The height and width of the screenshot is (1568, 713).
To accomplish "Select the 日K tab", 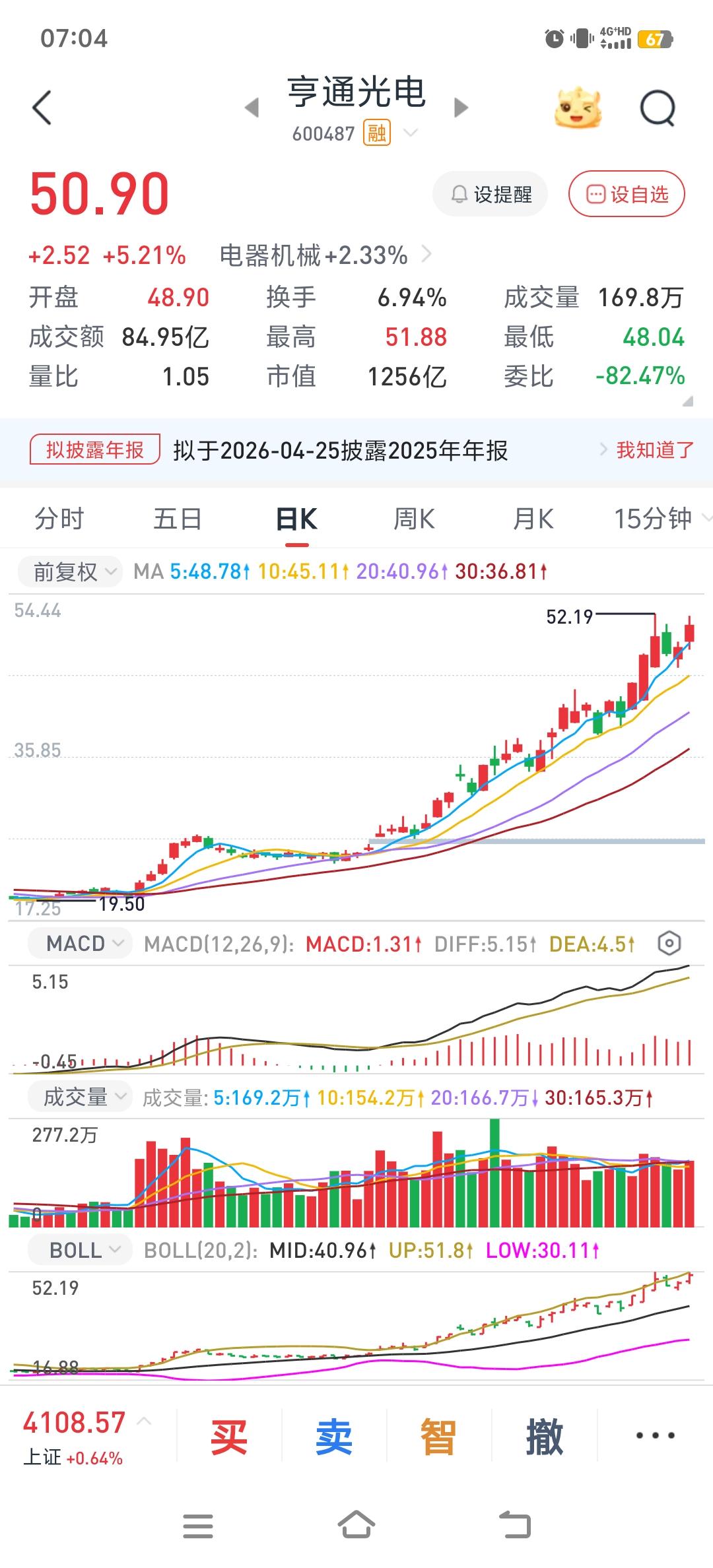I will click(x=297, y=519).
